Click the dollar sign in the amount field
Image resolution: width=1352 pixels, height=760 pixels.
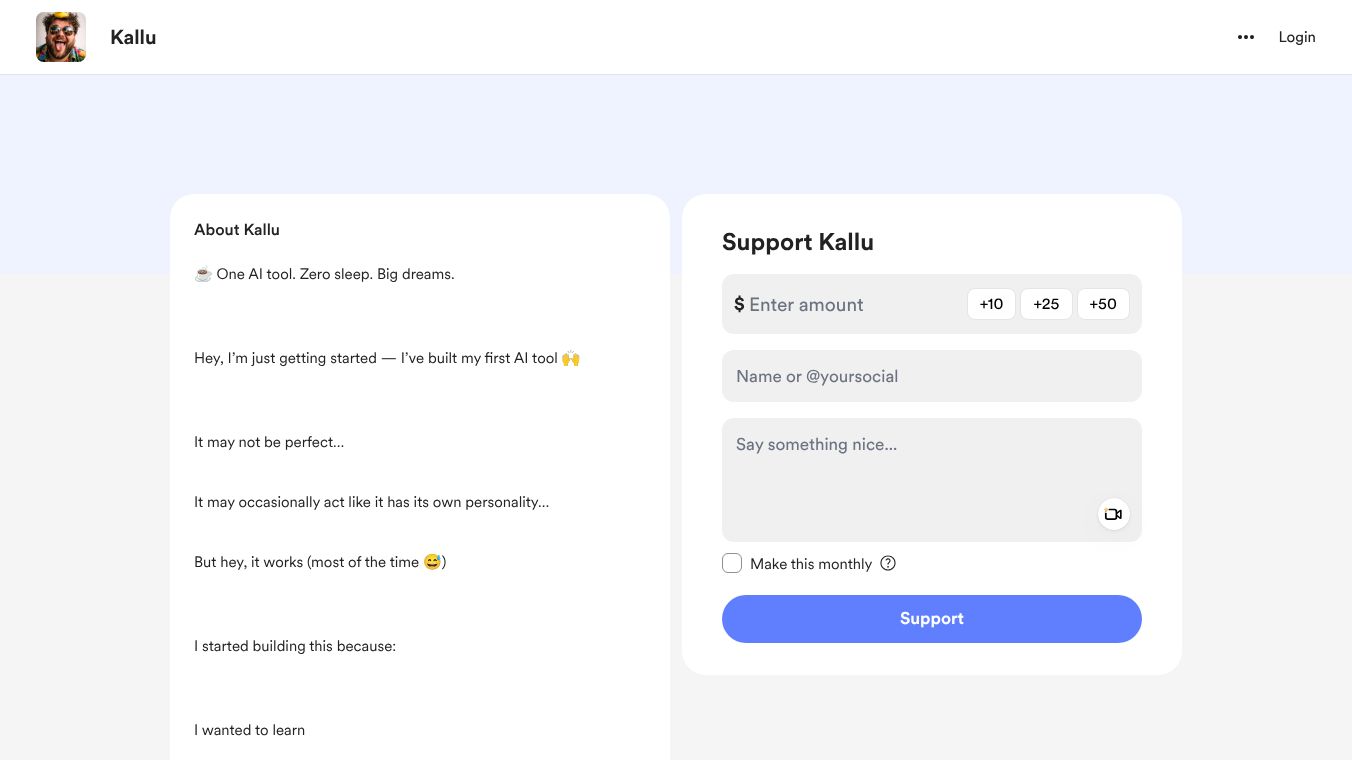point(740,304)
